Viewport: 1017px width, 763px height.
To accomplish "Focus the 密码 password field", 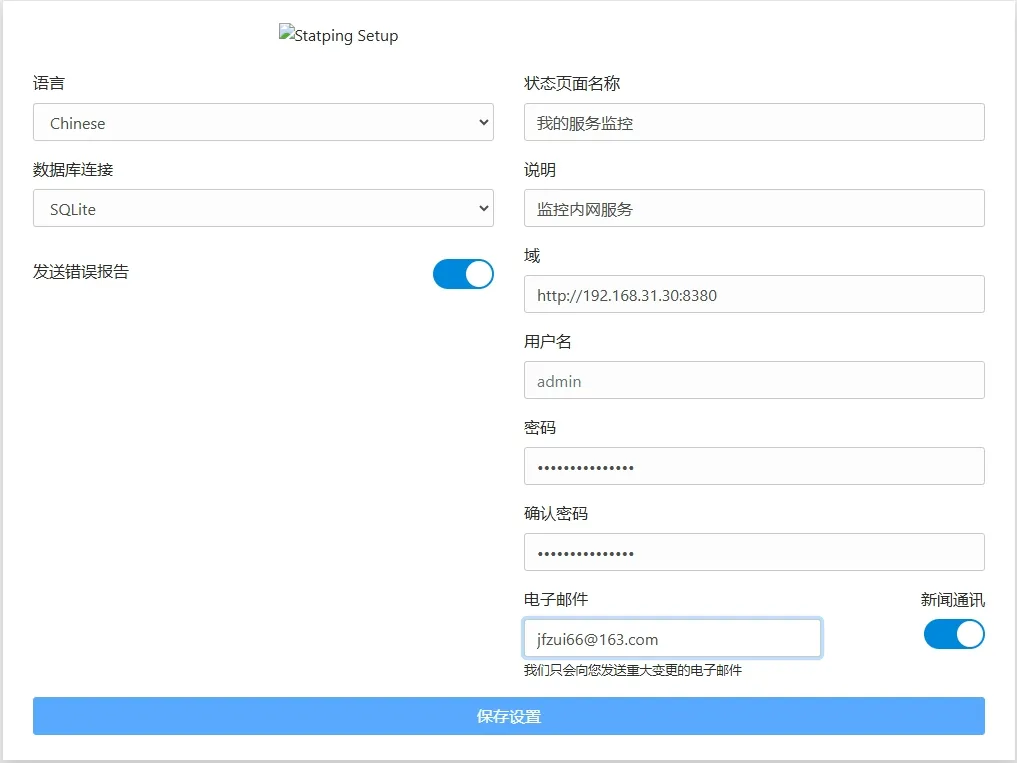I will [x=753, y=467].
